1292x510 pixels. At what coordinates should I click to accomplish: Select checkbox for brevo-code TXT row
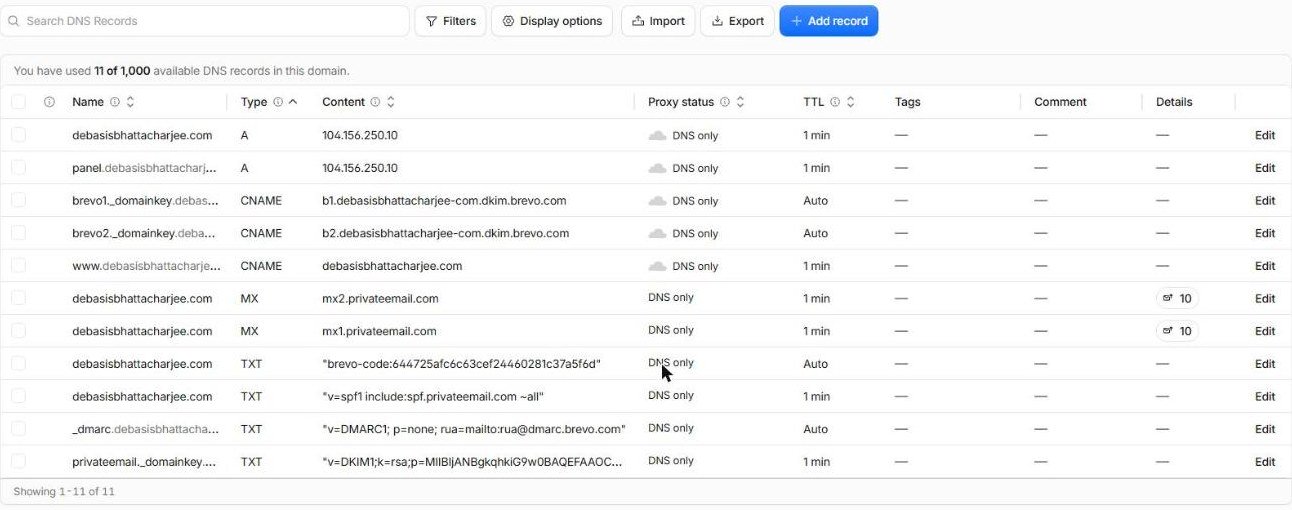(x=19, y=364)
